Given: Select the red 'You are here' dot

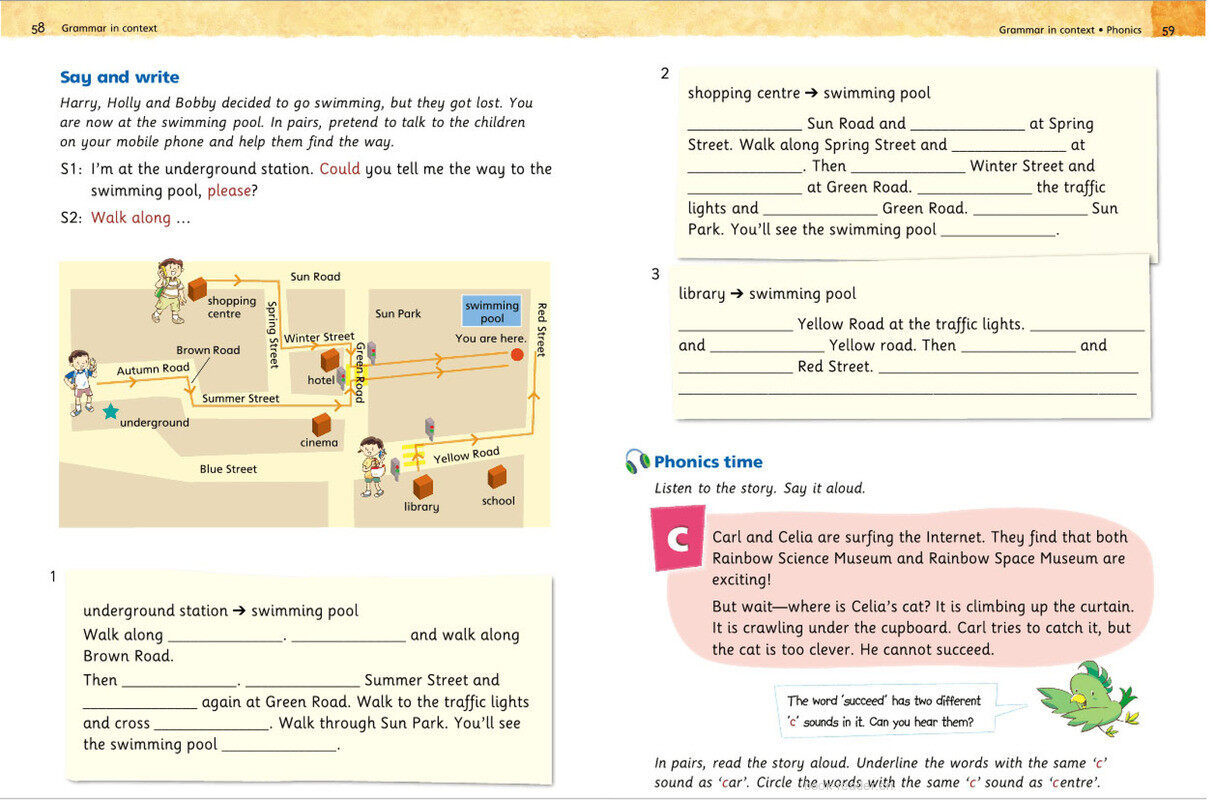Looking at the screenshot, I should point(517,354).
